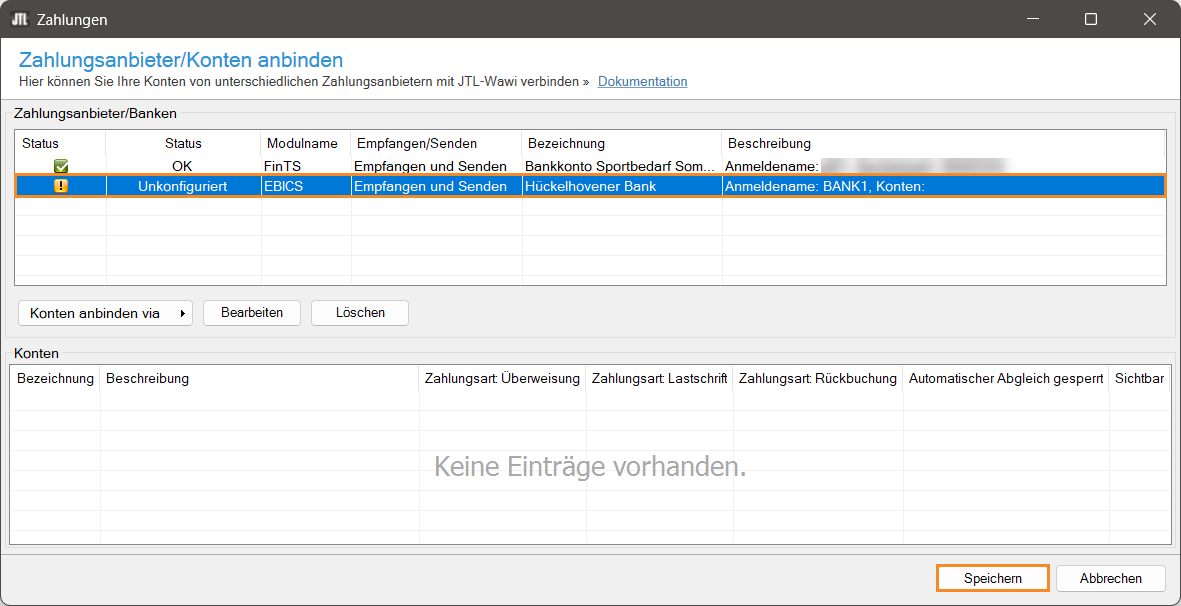This screenshot has height=606, width=1181.
Task: Click the orange warning icon for EBICS
Action: click(61, 186)
